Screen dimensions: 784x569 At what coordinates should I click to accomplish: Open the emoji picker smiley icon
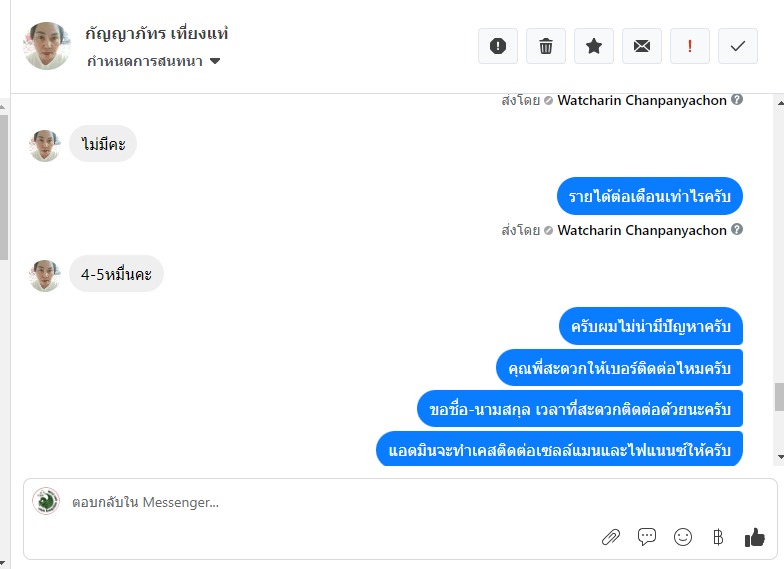click(x=682, y=537)
